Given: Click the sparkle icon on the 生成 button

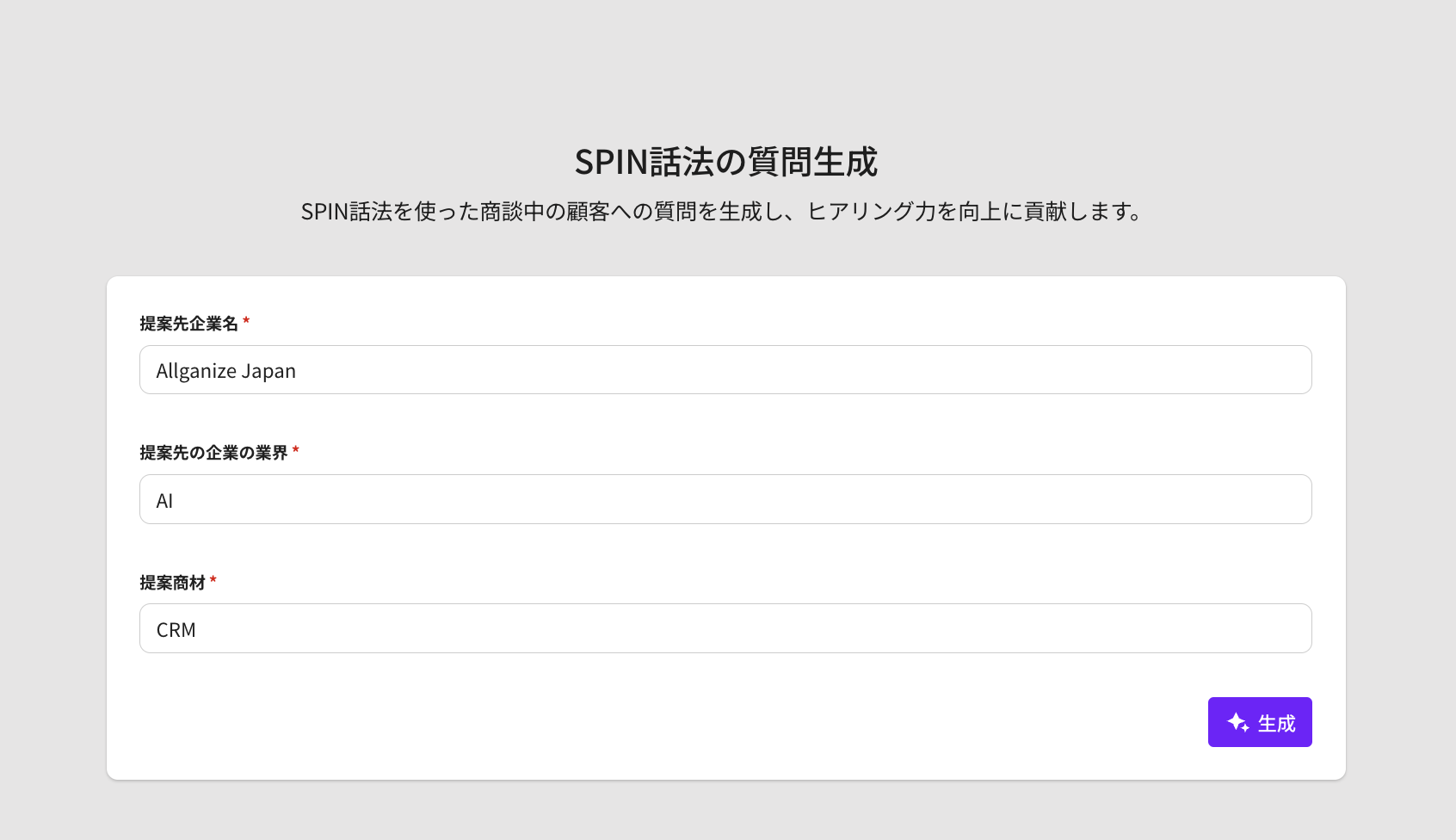Looking at the screenshot, I should (x=1237, y=723).
